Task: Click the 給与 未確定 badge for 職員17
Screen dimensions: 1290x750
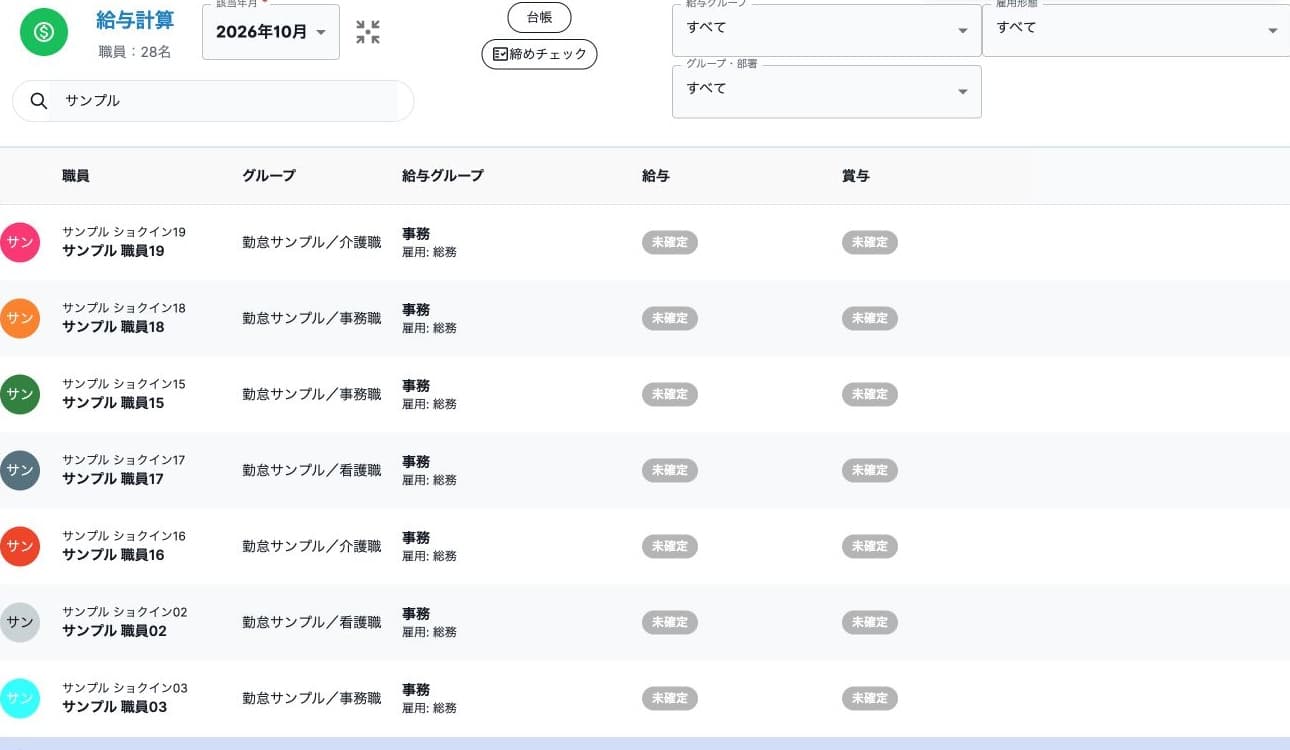Action: click(x=670, y=470)
